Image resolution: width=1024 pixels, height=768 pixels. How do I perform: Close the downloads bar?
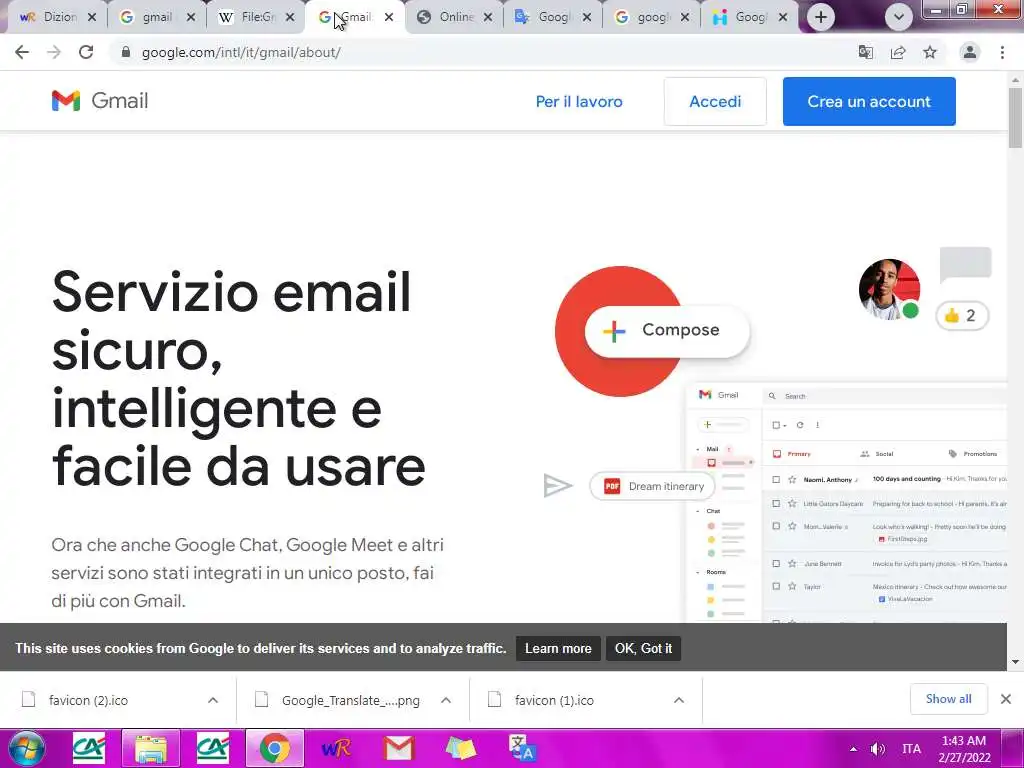click(x=1006, y=699)
